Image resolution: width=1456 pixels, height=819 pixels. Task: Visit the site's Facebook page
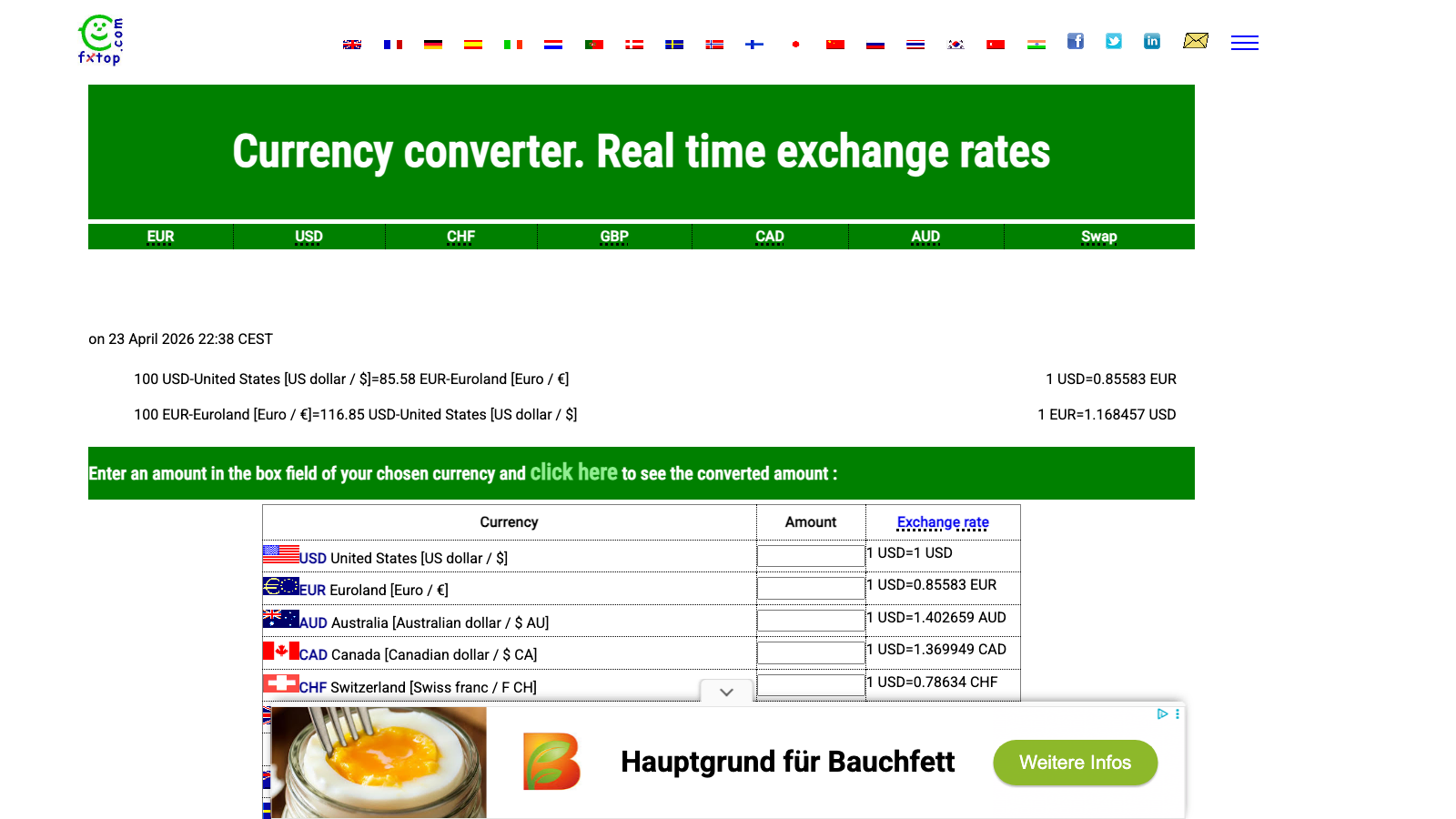[1076, 41]
